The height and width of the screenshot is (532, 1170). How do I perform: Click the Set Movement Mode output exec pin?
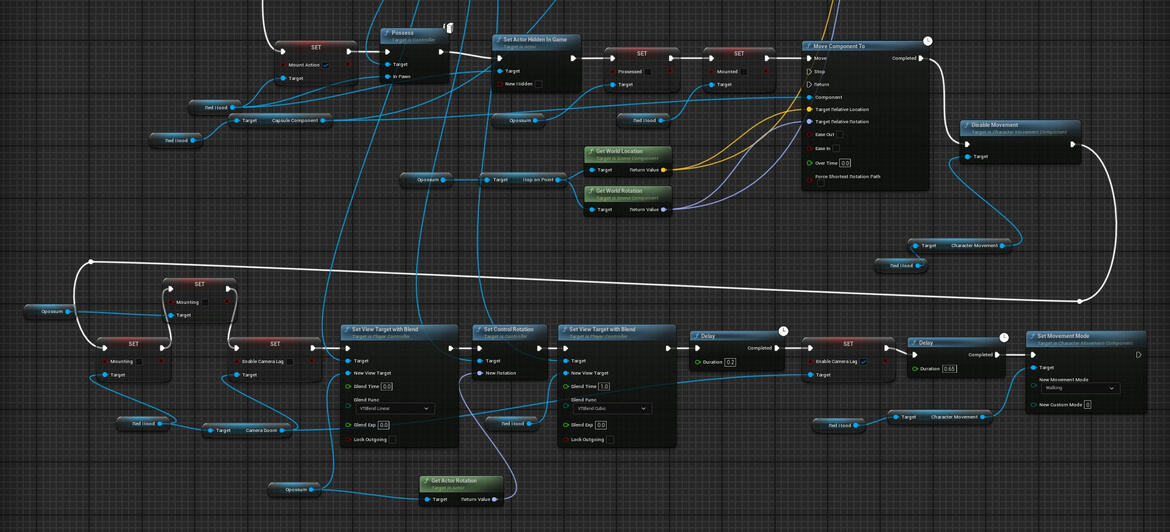click(1138, 354)
